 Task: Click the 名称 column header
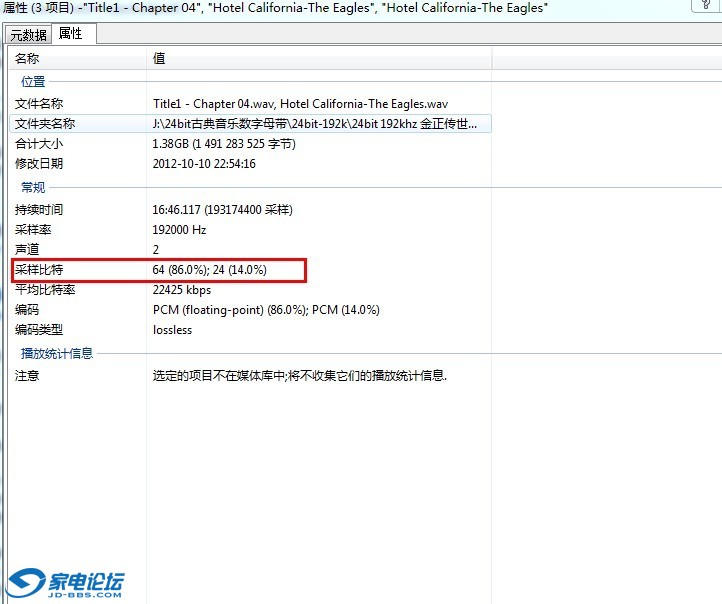click(x=27, y=58)
